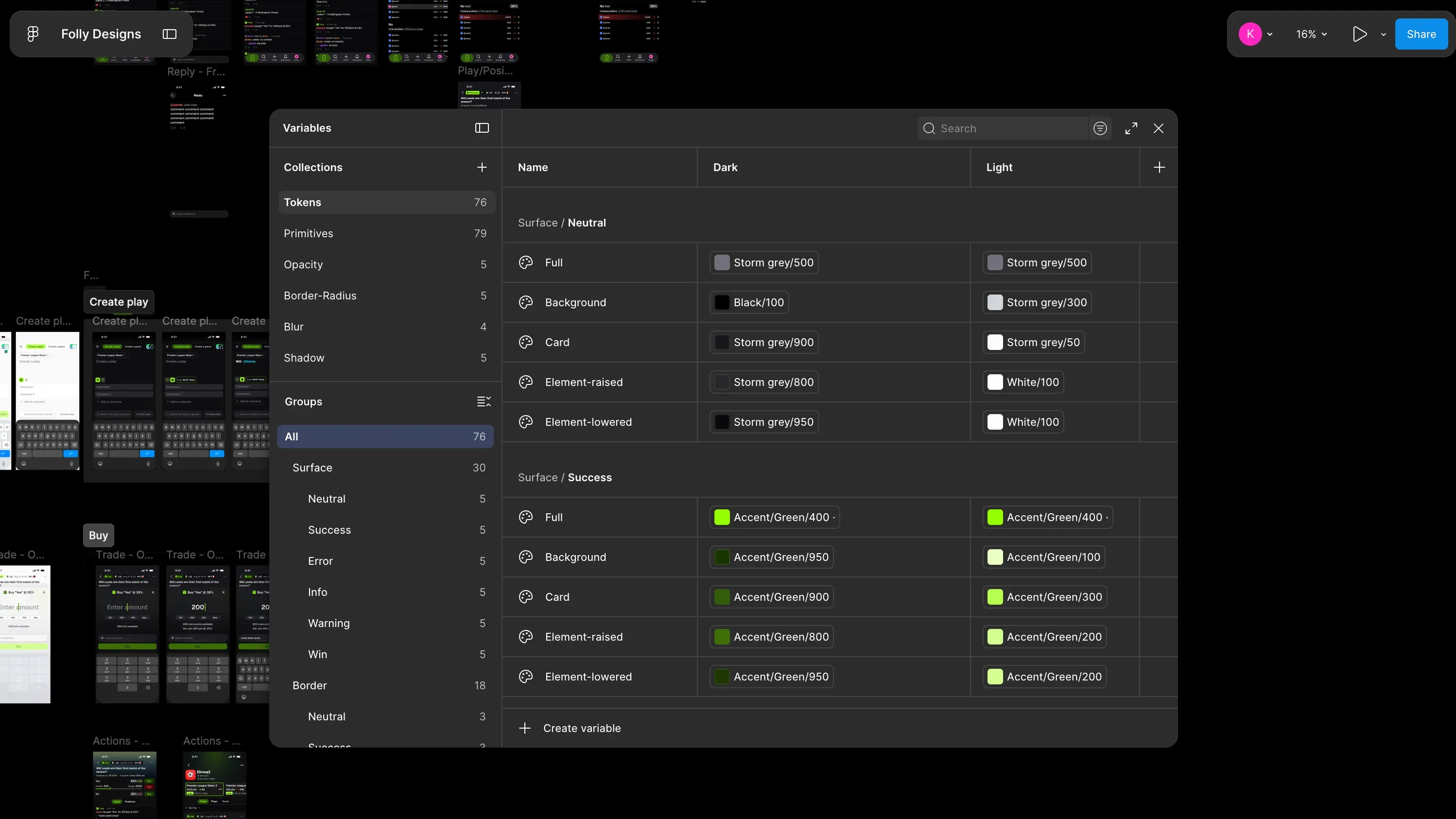The height and width of the screenshot is (819, 1456).
Task: Click Light Accent/Green/300 swatch for Card
Action: point(1044,597)
